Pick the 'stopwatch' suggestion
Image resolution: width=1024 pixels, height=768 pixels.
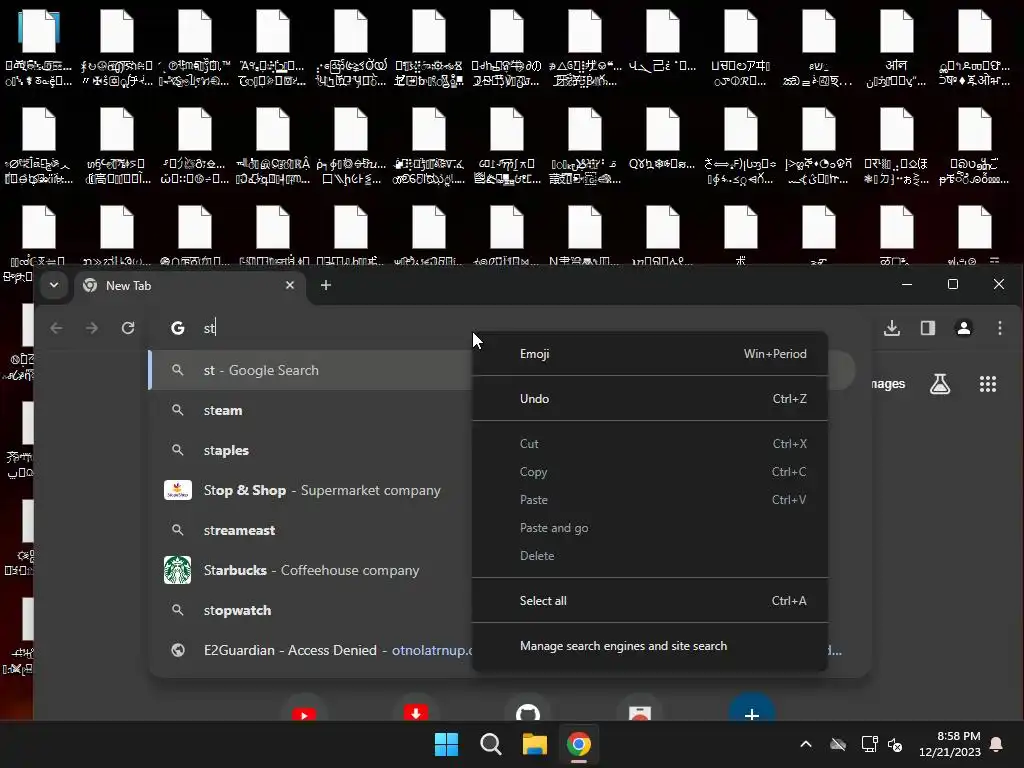pos(311,610)
